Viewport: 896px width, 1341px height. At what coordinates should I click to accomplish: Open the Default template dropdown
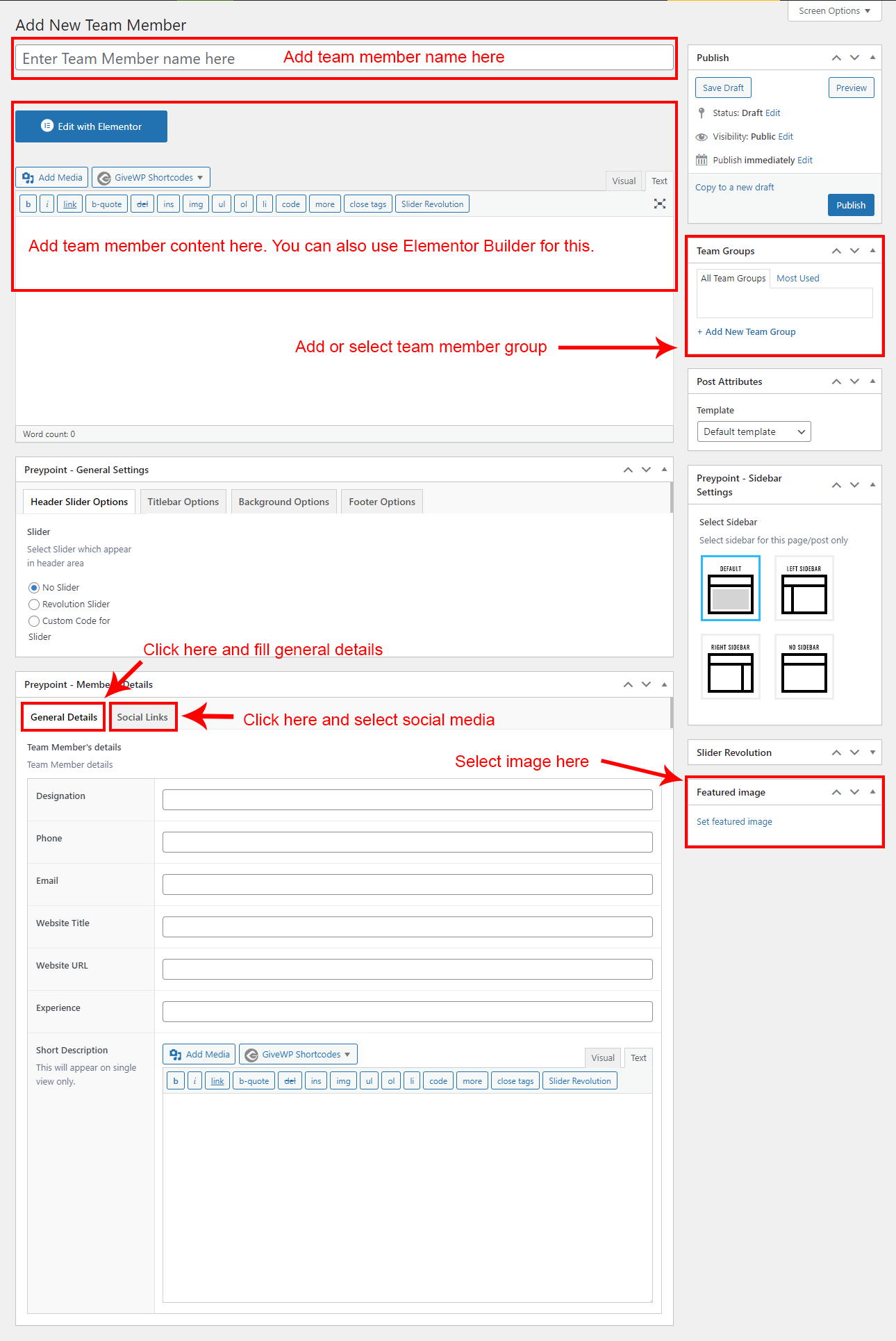(754, 431)
